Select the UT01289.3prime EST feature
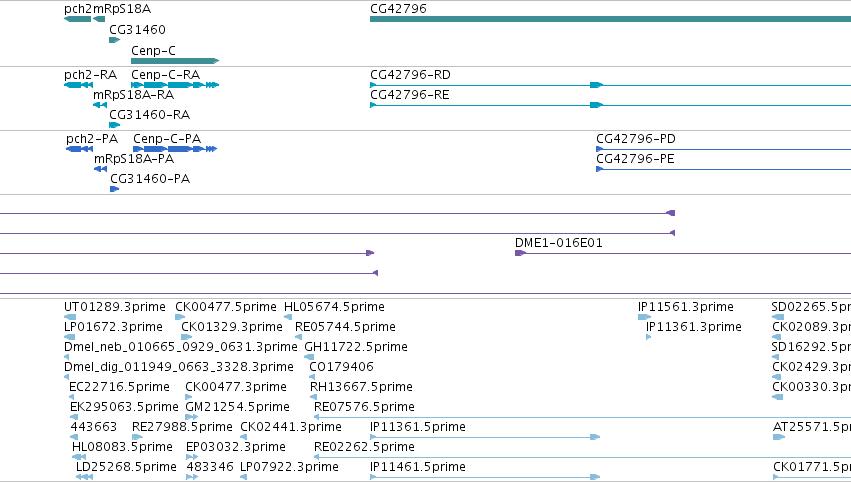This screenshot has width=851, height=482. coord(70,317)
